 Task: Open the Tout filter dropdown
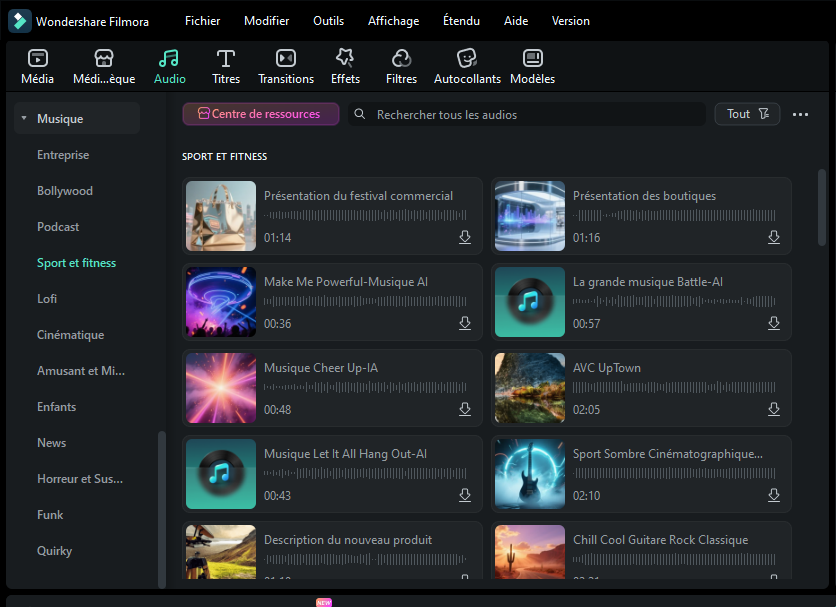[x=747, y=114]
